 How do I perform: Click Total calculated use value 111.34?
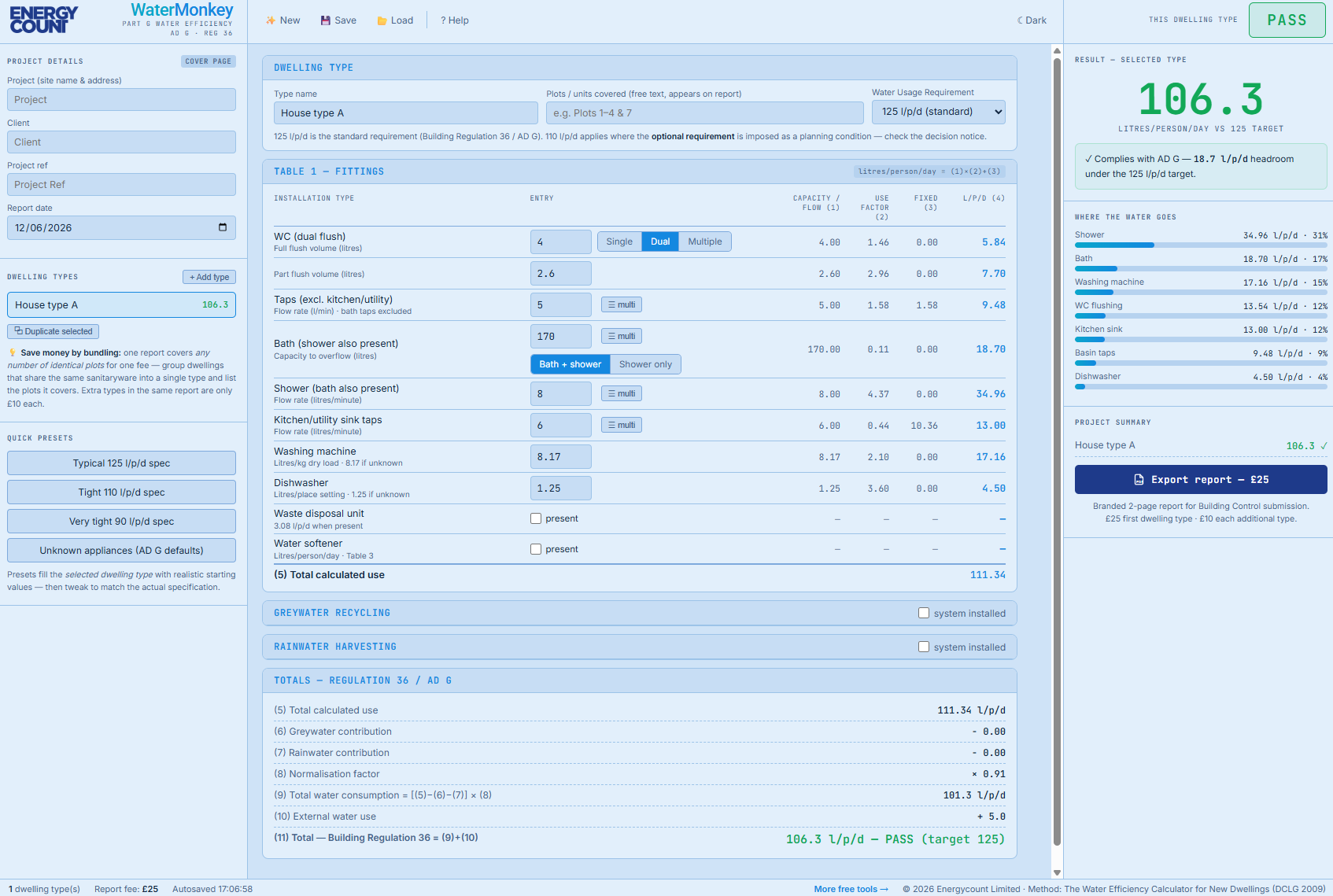988,575
